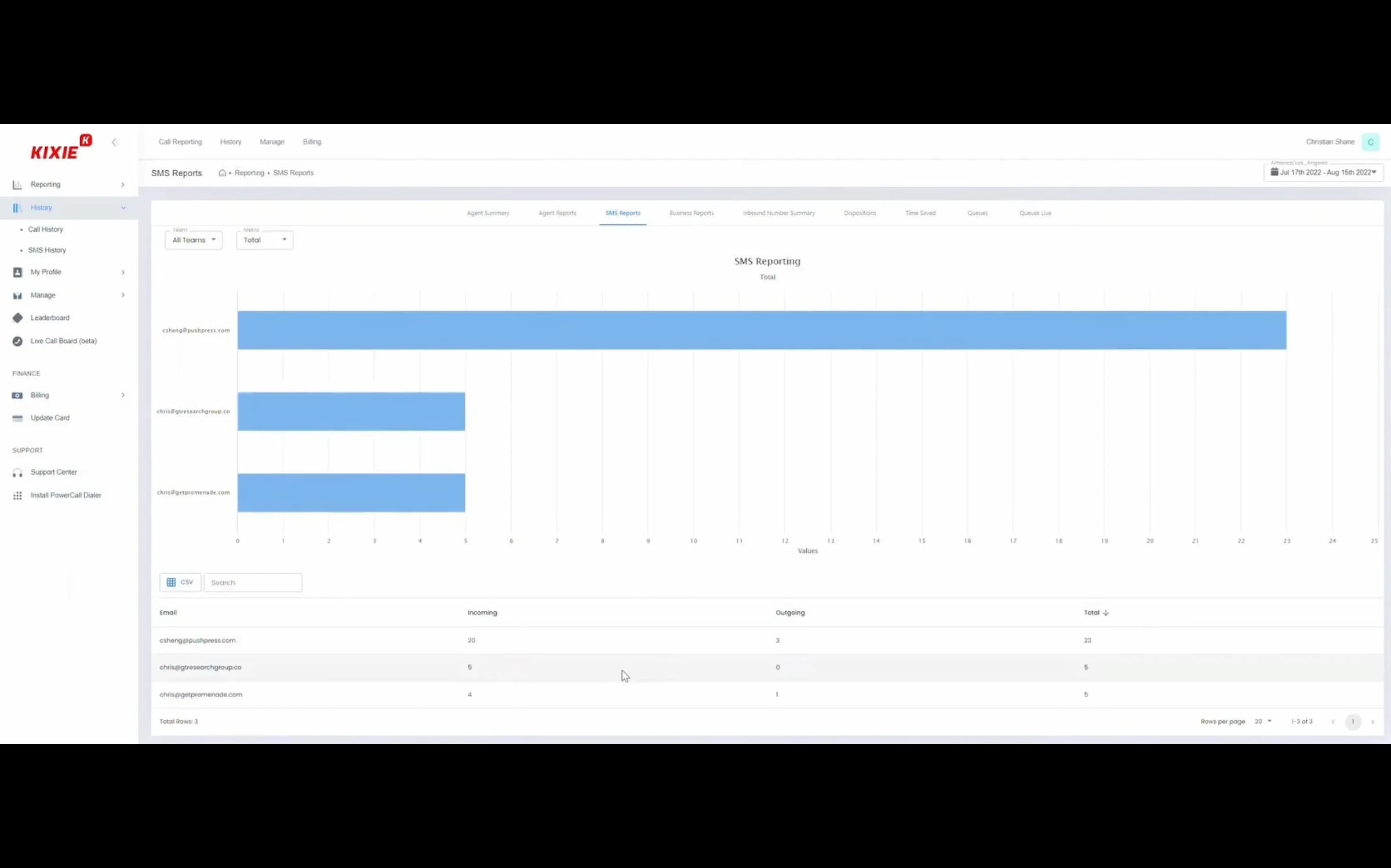The width and height of the screenshot is (1391, 868).
Task: Open Call History in sidebar
Action: pos(45,229)
